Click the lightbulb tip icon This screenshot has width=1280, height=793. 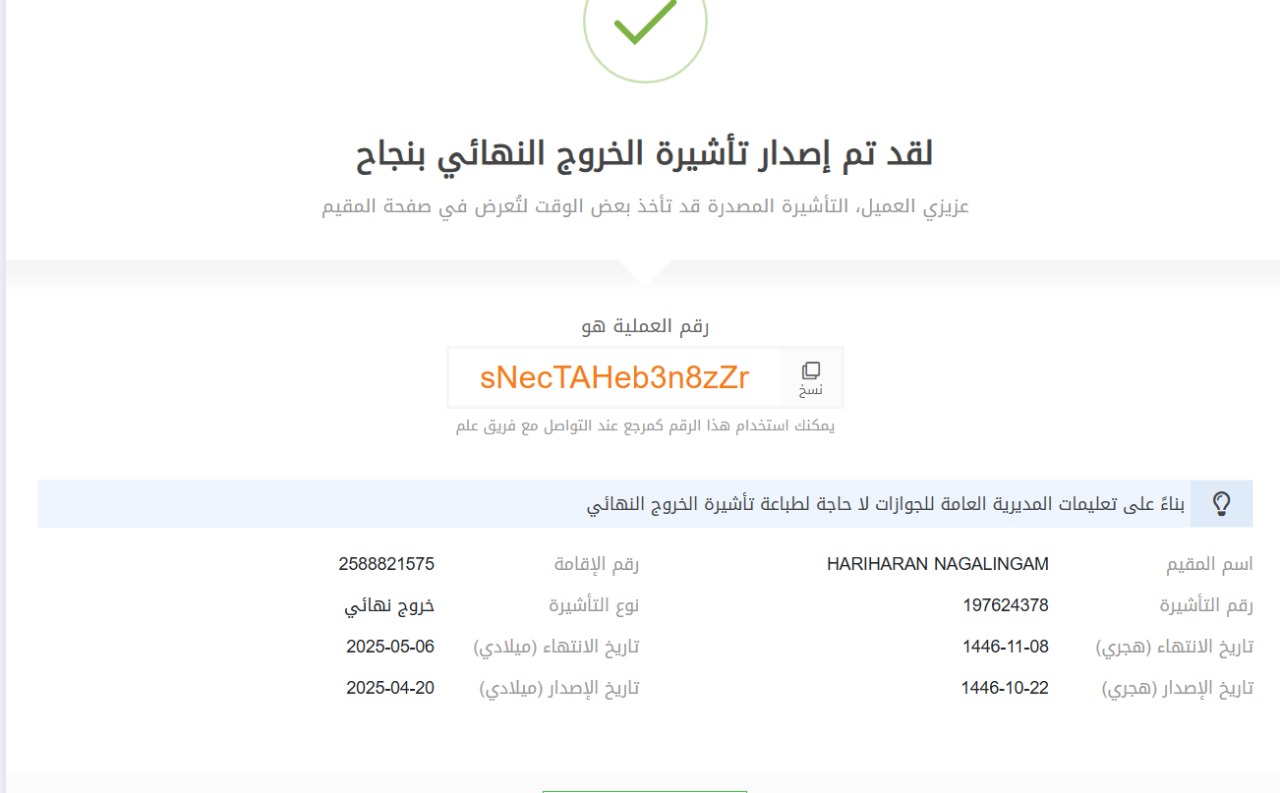tap(1221, 504)
